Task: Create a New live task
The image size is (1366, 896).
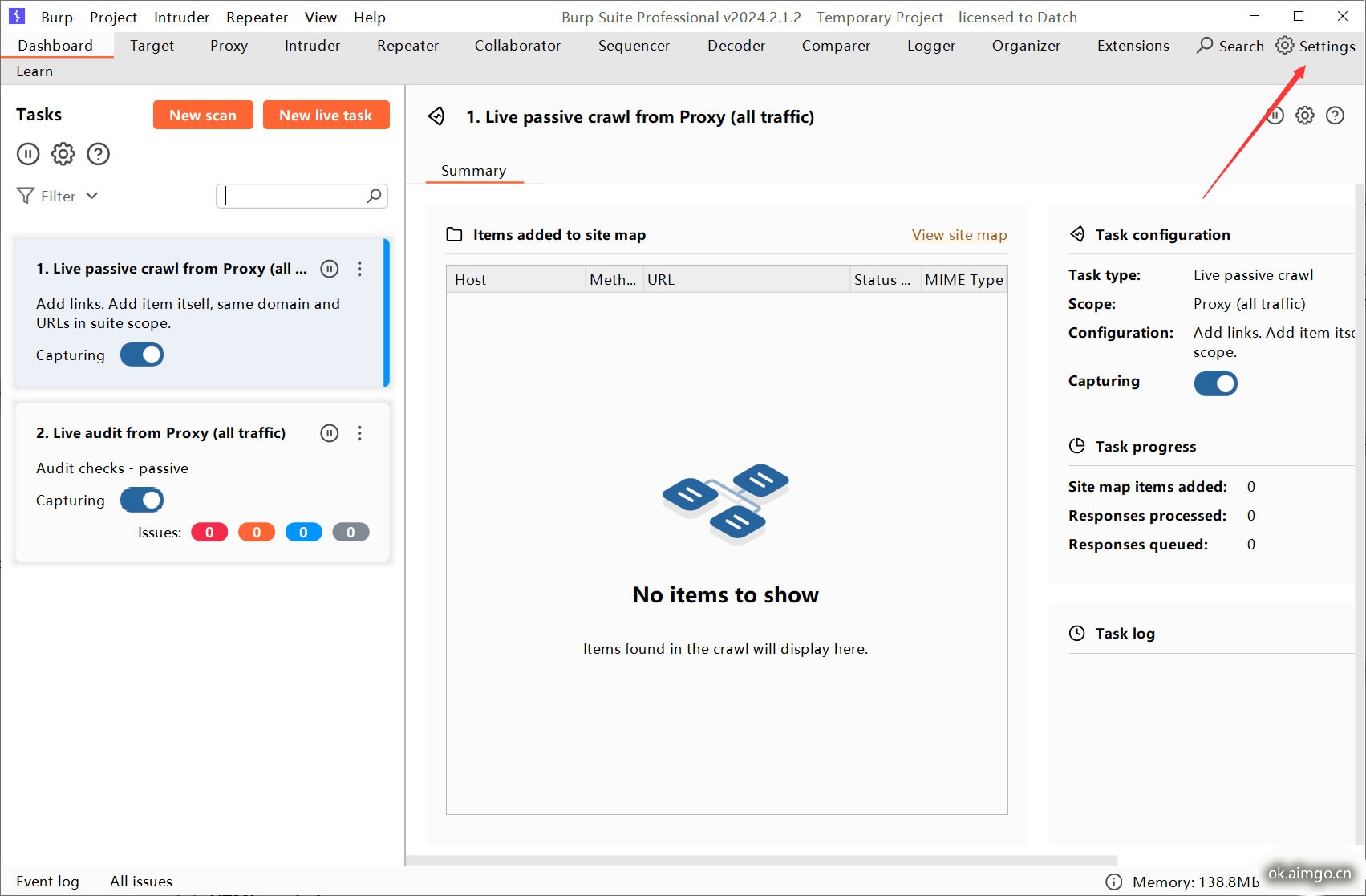Action: [326, 115]
